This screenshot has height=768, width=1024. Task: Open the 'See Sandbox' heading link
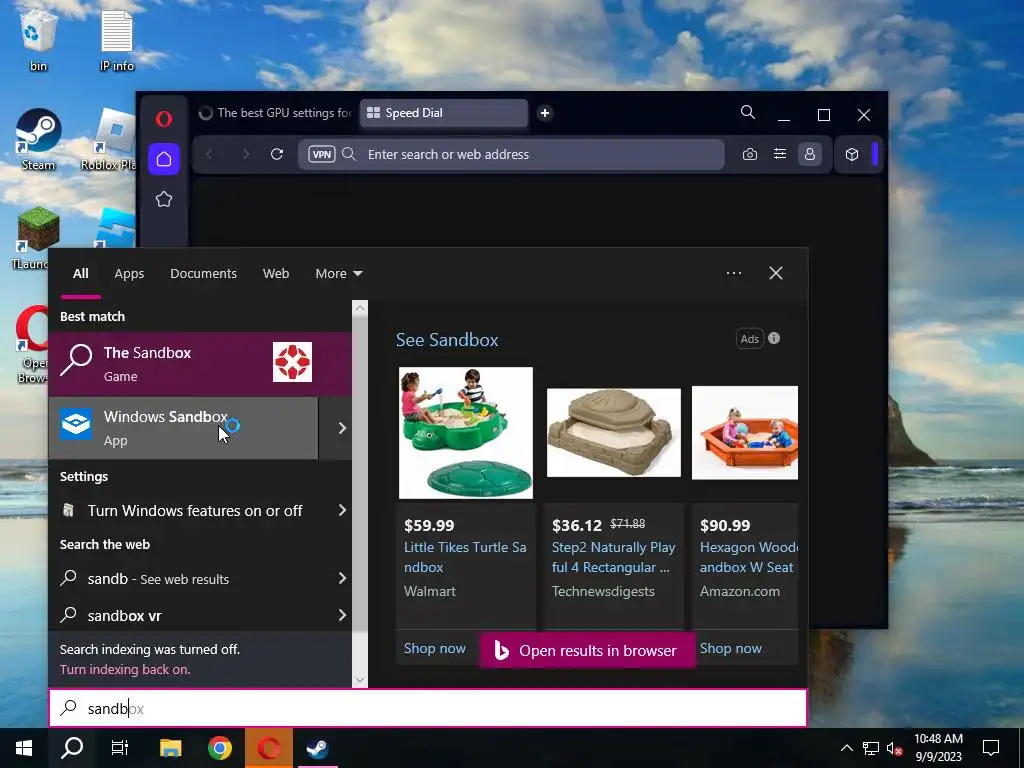(447, 340)
